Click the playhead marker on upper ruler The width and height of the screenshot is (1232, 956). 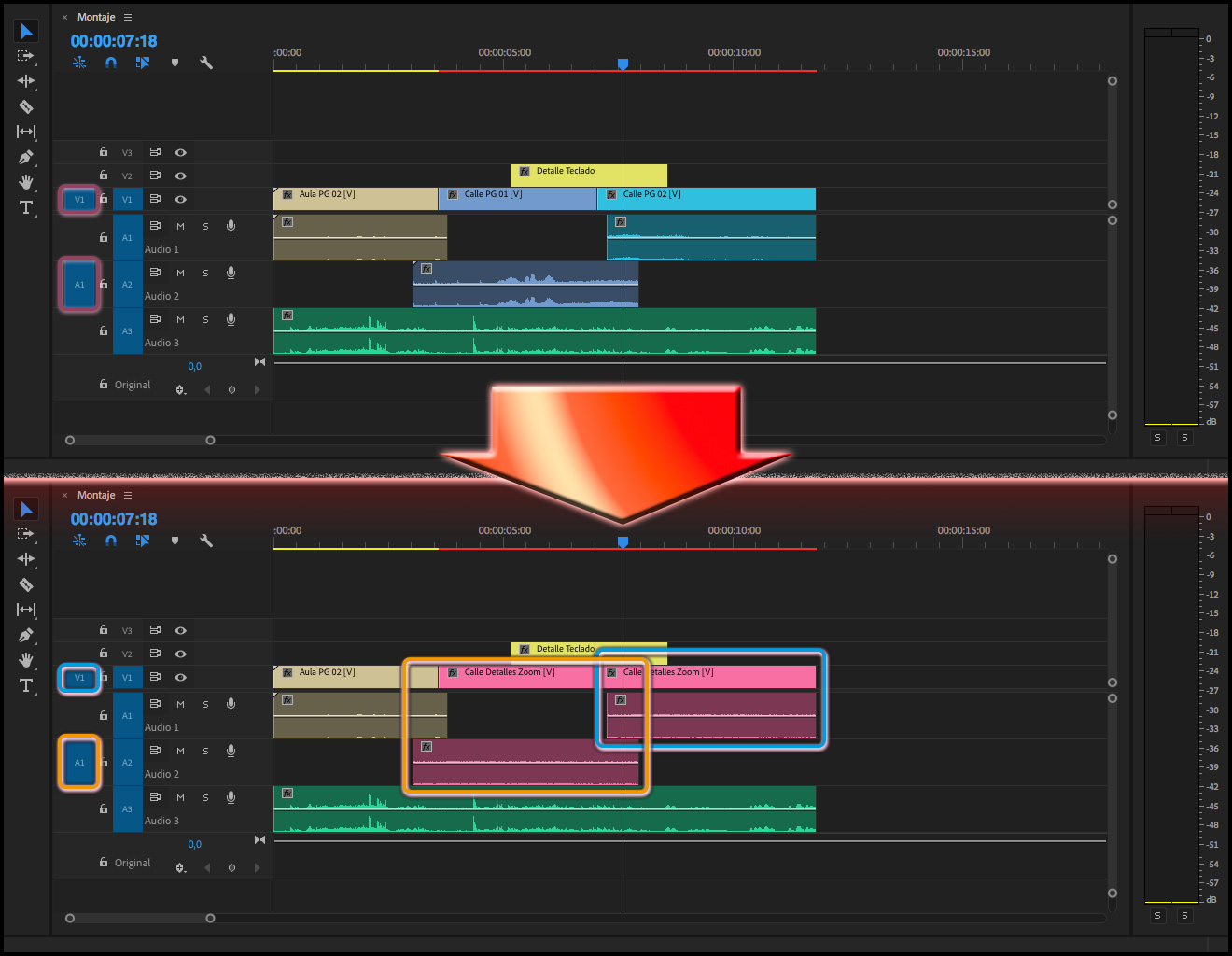pyautogui.click(x=623, y=63)
